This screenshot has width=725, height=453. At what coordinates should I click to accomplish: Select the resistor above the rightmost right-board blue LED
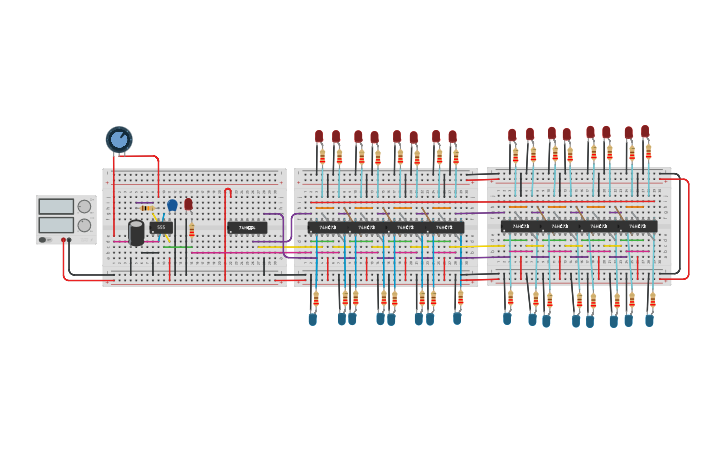point(652,300)
